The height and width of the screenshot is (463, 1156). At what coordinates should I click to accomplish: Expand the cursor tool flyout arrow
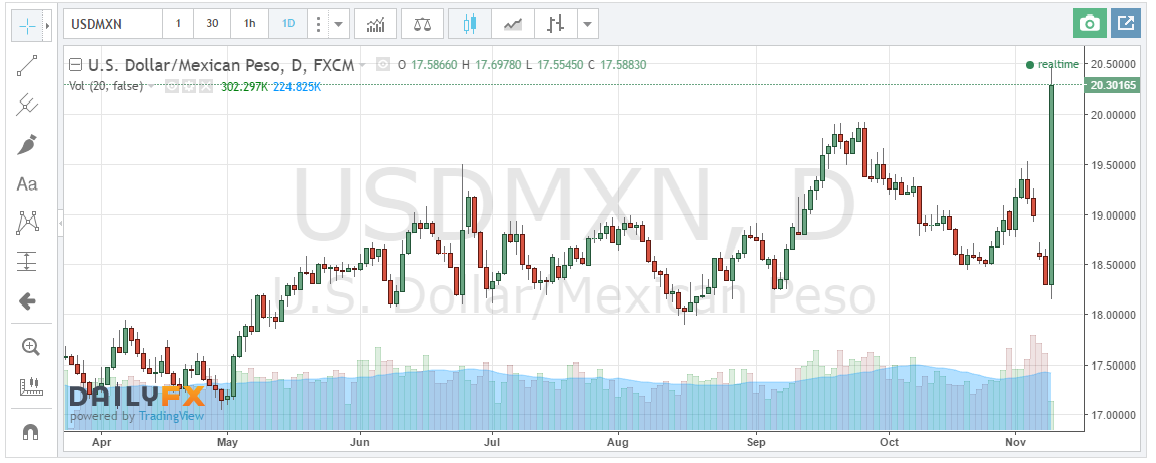[48, 27]
